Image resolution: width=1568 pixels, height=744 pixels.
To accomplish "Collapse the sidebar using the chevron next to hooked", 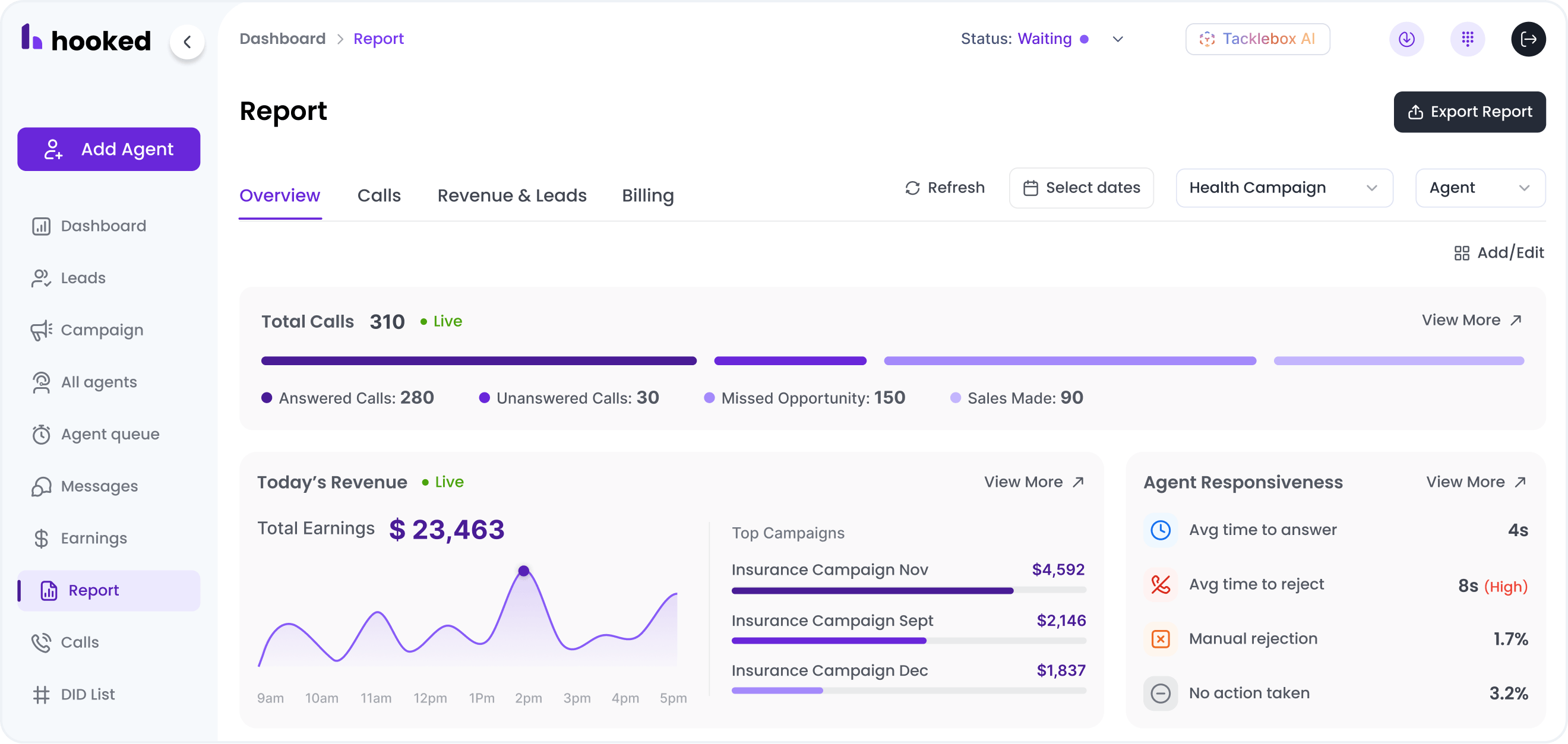I will (x=188, y=42).
